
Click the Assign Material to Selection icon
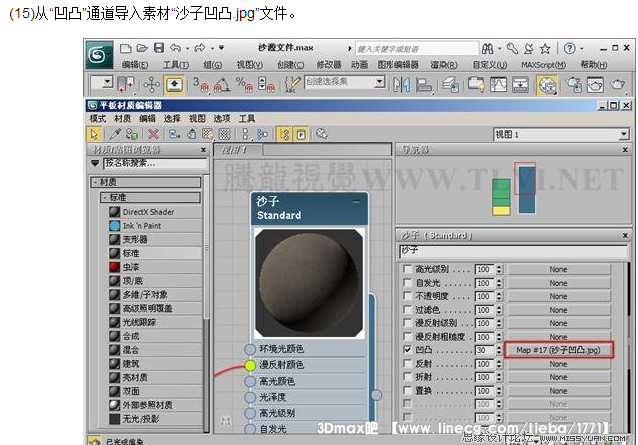(x=132, y=134)
